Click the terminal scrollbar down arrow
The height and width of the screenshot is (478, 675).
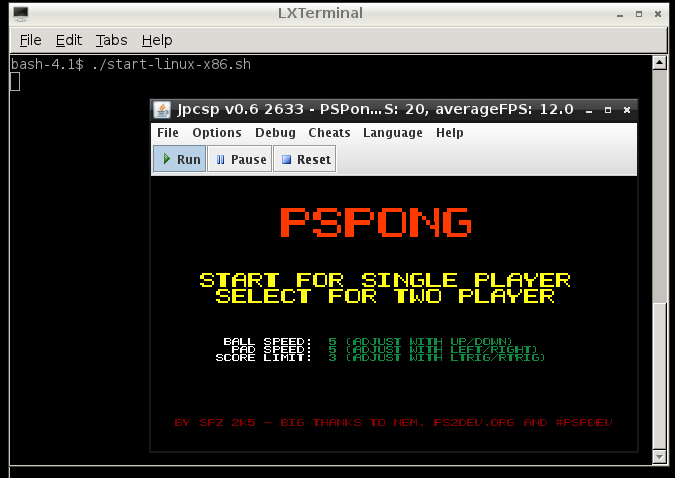[x=660, y=456]
